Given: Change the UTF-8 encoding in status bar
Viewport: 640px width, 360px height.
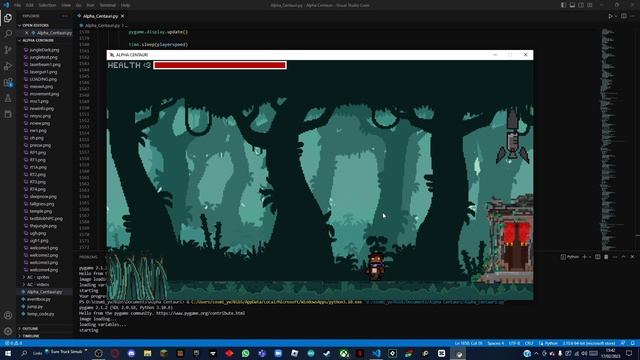Looking at the screenshot, I should 514,343.
